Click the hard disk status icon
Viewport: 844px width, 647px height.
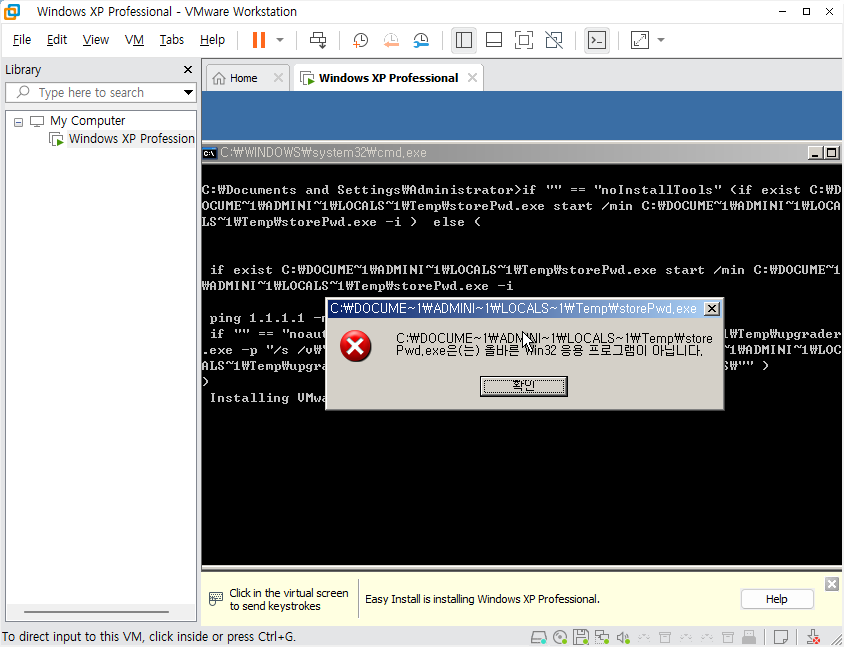click(539, 638)
